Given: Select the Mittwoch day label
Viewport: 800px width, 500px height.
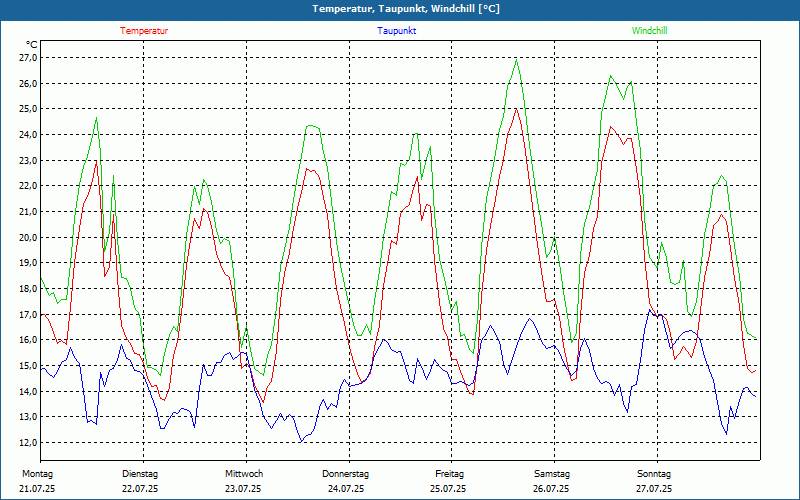Looking at the screenshot, I should click(244, 473).
